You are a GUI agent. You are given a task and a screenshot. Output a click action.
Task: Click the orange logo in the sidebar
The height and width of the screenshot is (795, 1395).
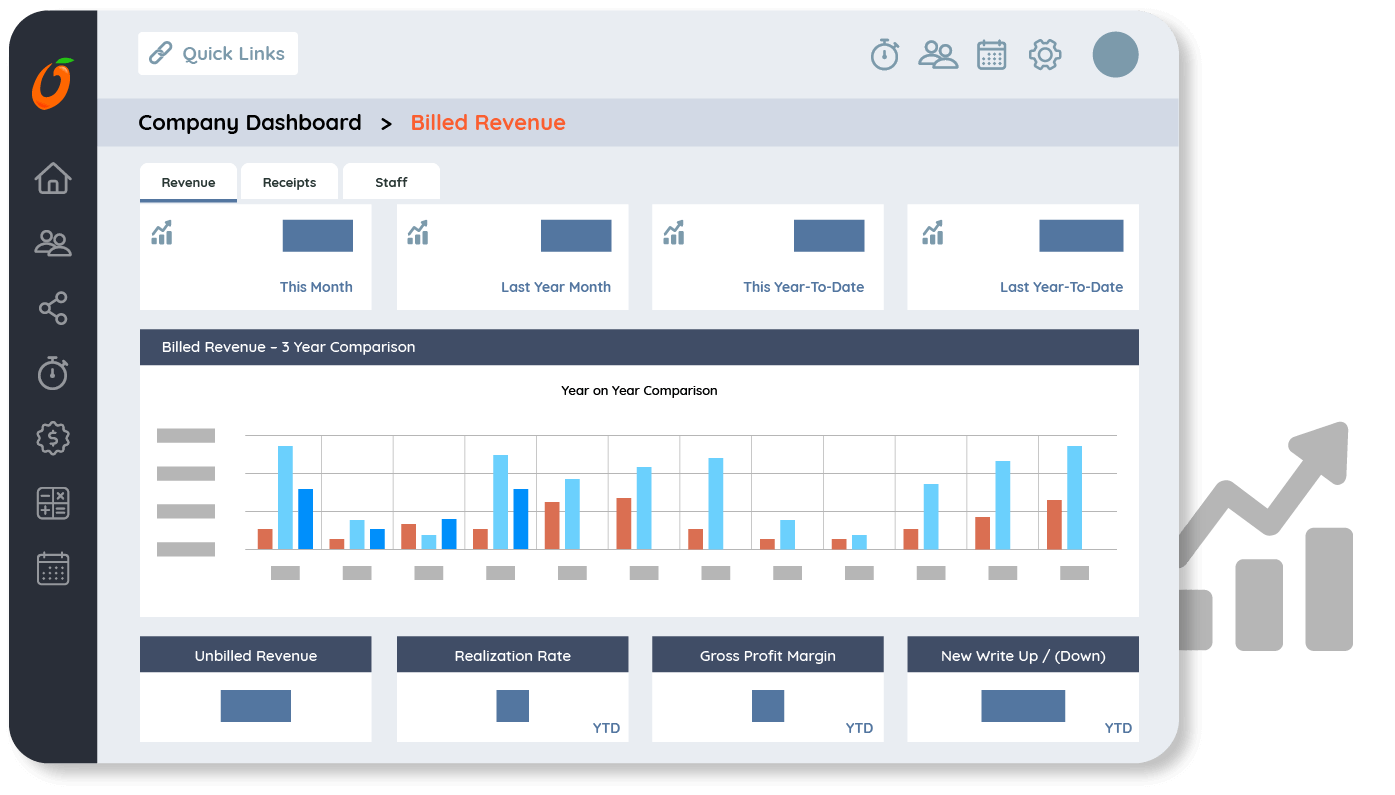(x=53, y=84)
